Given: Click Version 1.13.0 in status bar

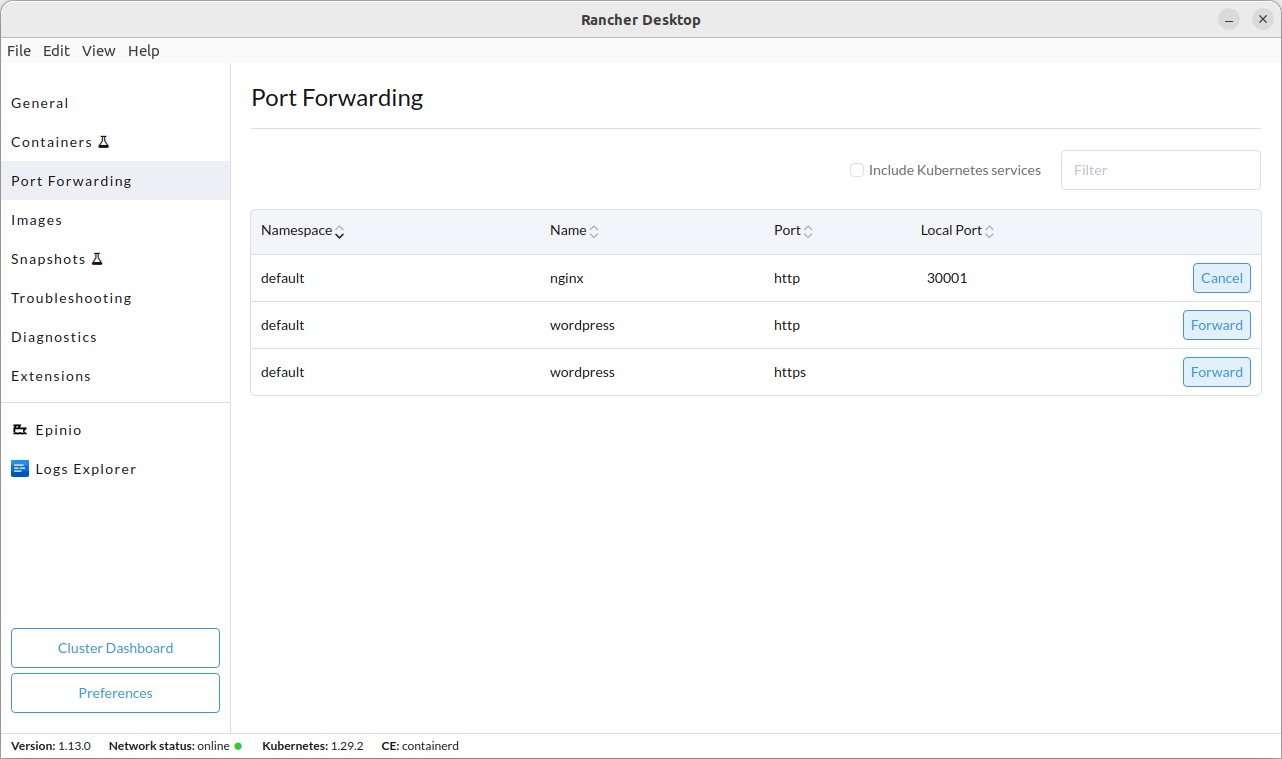Looking at the screenshot, I should click(x=51, y=746).
